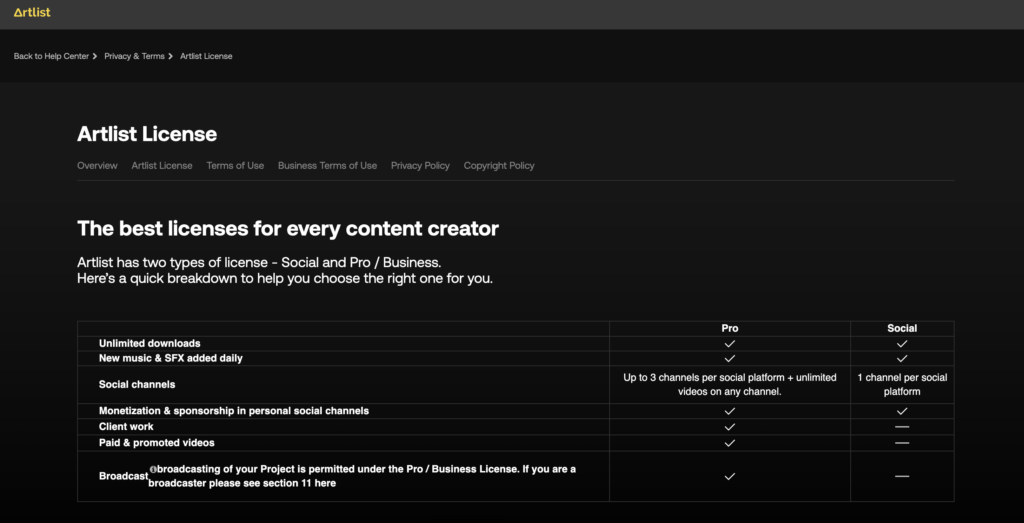Switch to the Privacy Policy tab
This screenshot has height=523, width=1024.
421,166
